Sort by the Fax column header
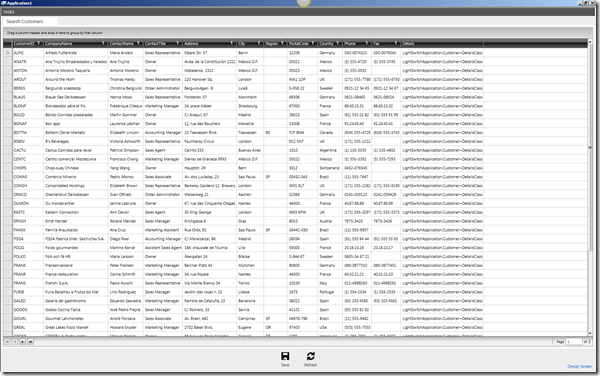 pos(377,44)
